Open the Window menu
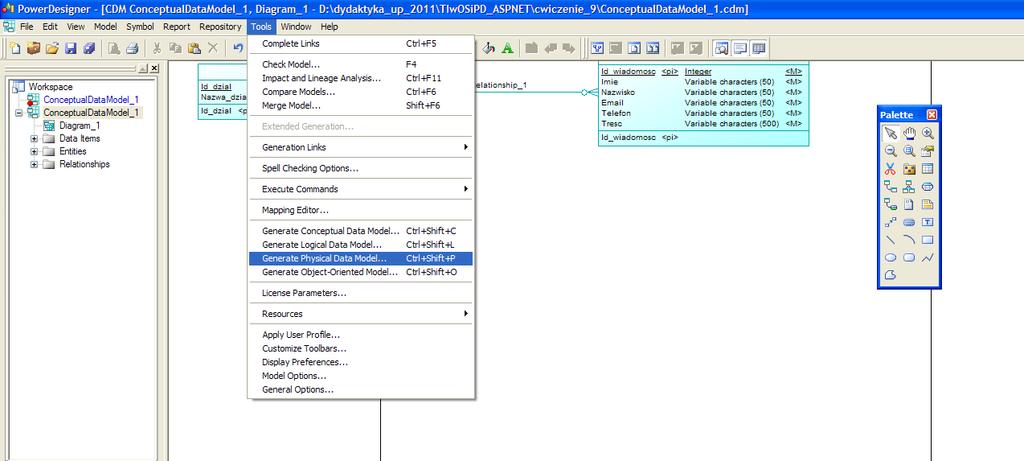Viewport: 1024px width, 461px height. pos(296,27)
